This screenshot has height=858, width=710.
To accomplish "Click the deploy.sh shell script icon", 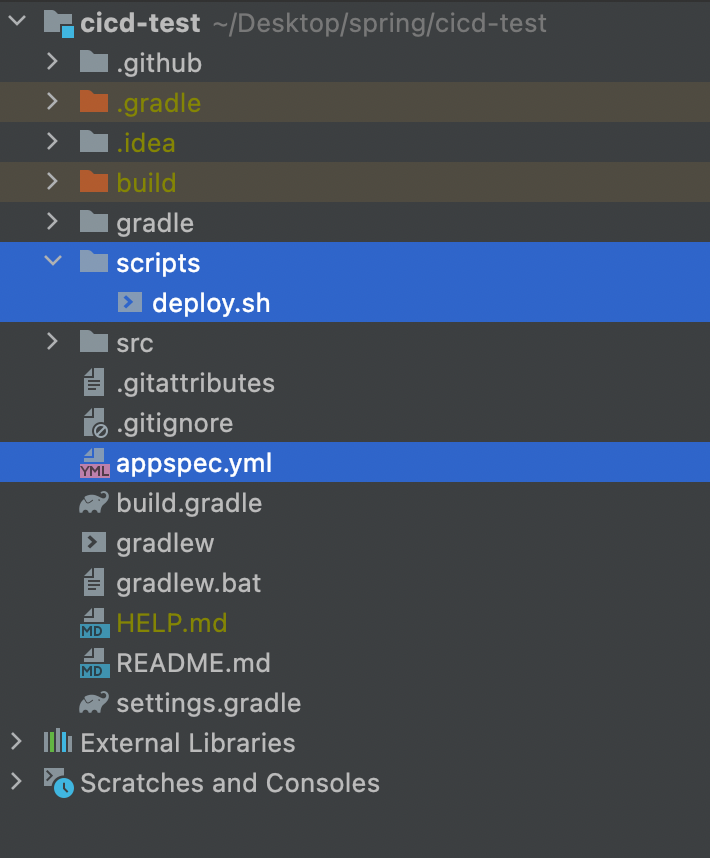I will pyautogui.click(x=130, y=302).
